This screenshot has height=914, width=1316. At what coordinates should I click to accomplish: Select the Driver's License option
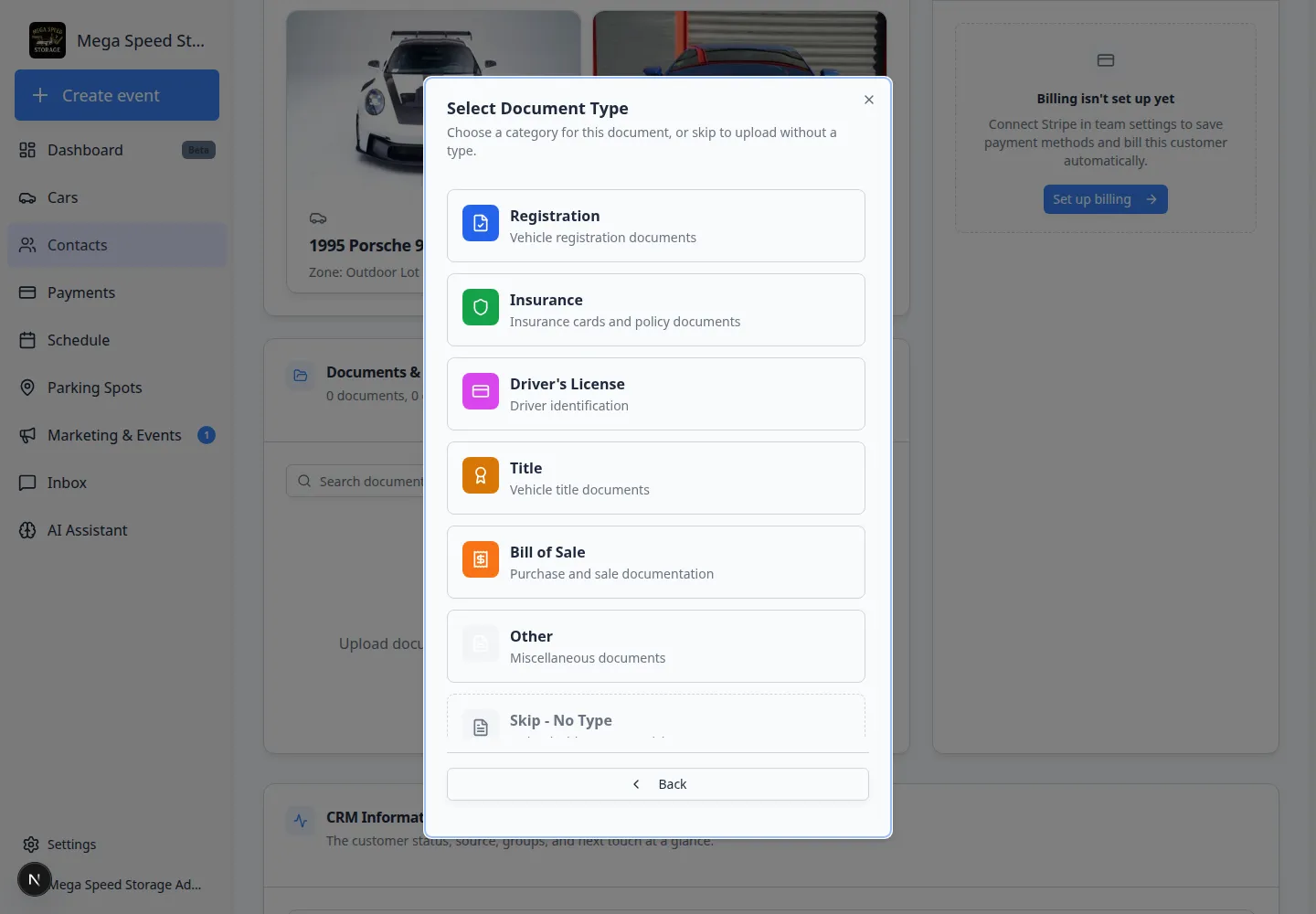pyautogui.click(x=656, y=394)
